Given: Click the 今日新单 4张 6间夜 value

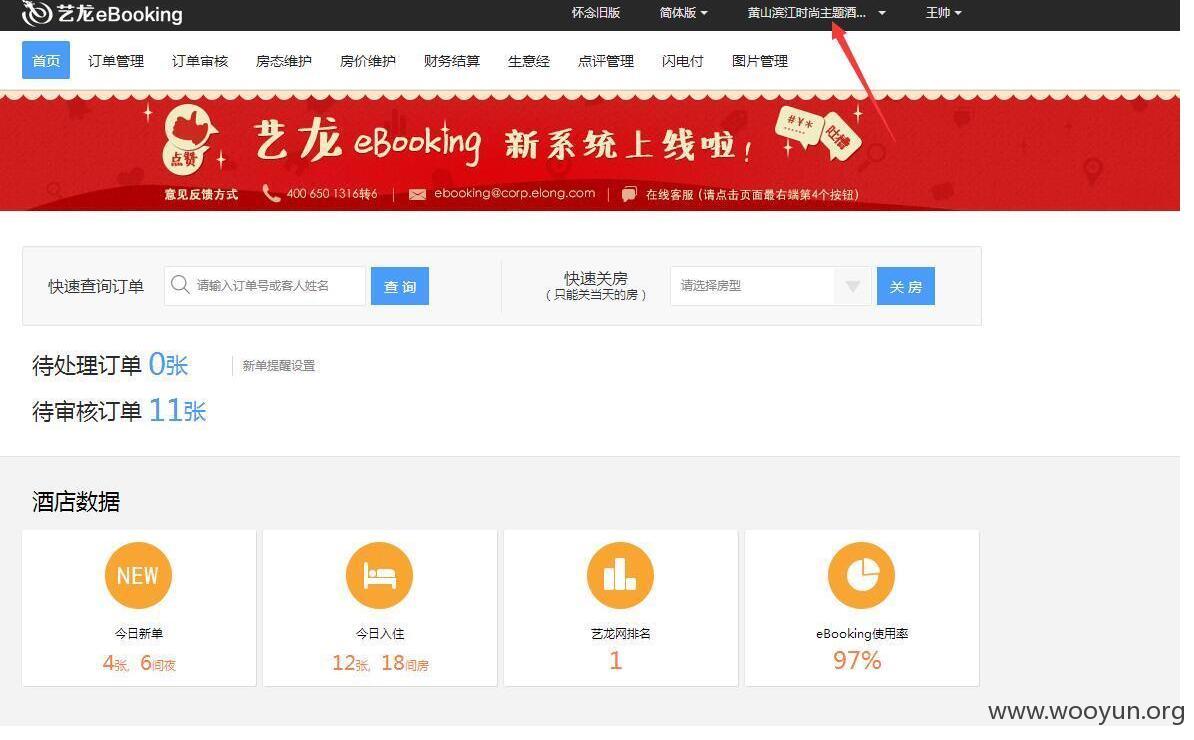Looking at the screenshot, I should [139, 663].
